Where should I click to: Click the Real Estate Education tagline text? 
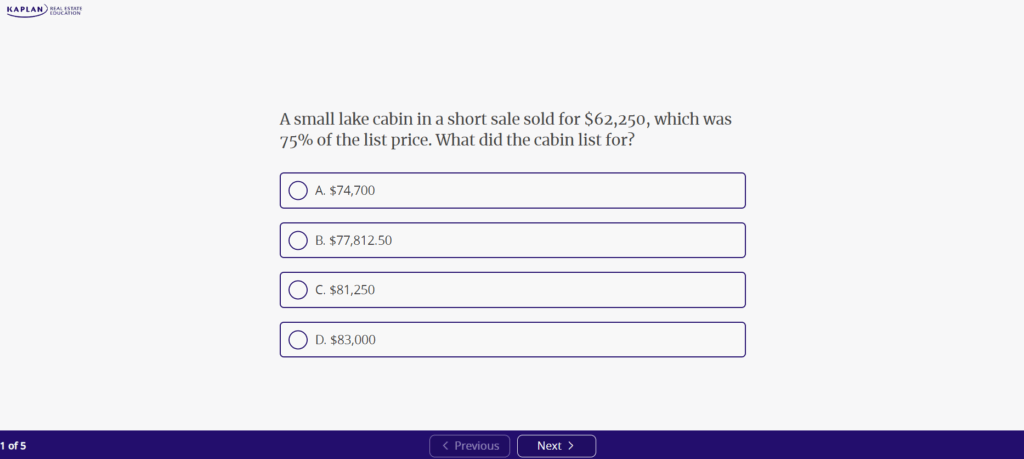pyautogui.click(x=65, y=11)
